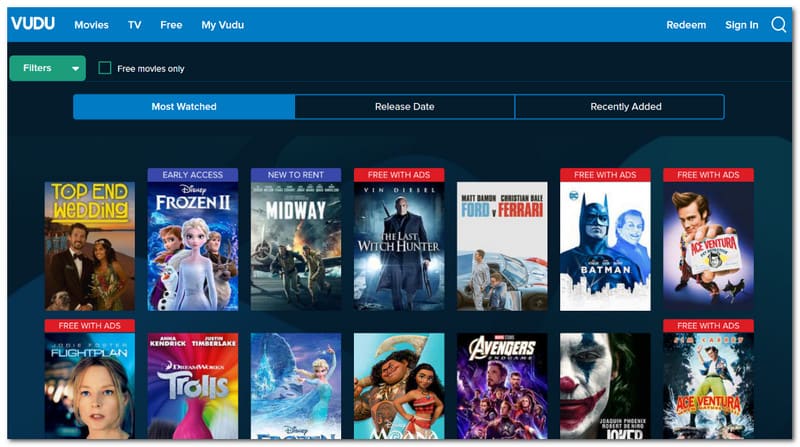Open the Joker movie poster
The image size is (800, 447).
coord(605,386)
